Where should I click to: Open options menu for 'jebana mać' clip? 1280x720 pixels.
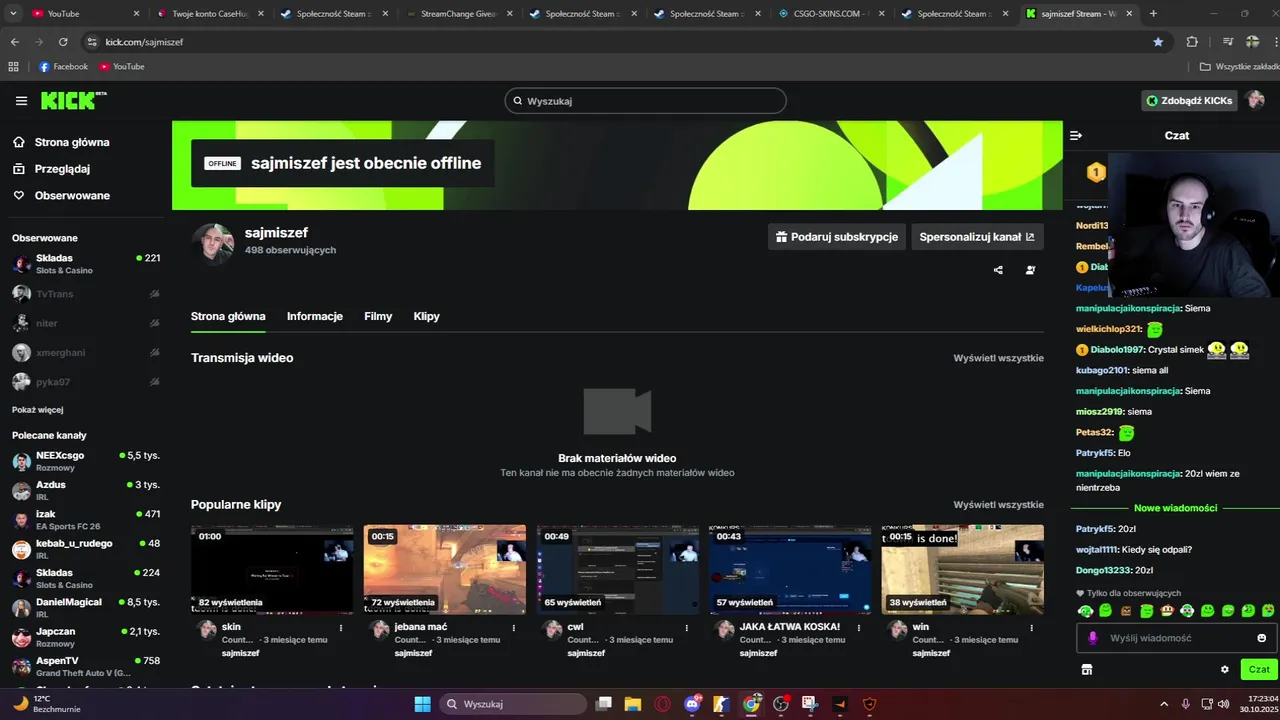(x=514, y=628)
